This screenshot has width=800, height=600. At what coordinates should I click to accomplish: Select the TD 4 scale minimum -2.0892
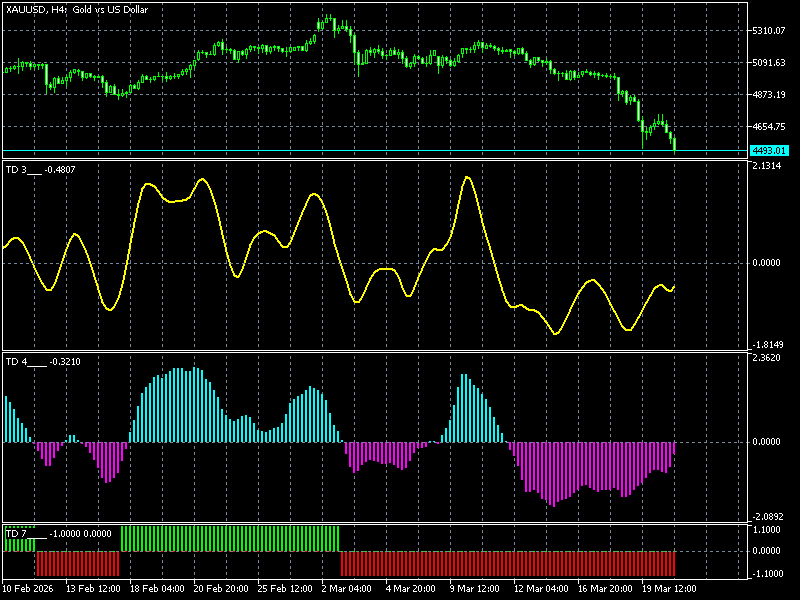pyautogui.click(x=768, y=517)
